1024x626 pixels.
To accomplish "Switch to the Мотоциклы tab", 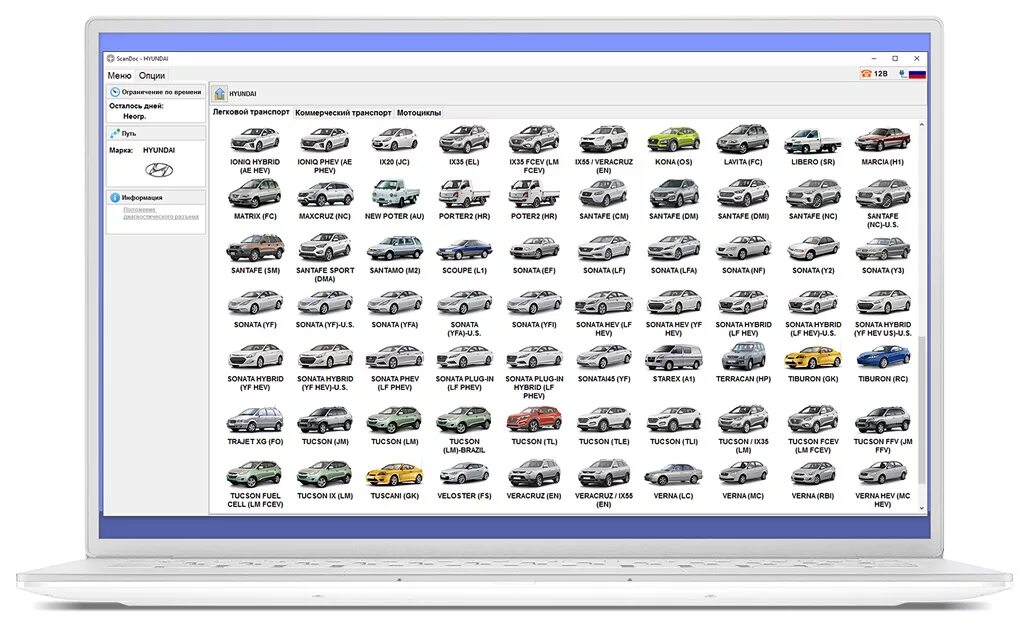I will pos(419,113).
